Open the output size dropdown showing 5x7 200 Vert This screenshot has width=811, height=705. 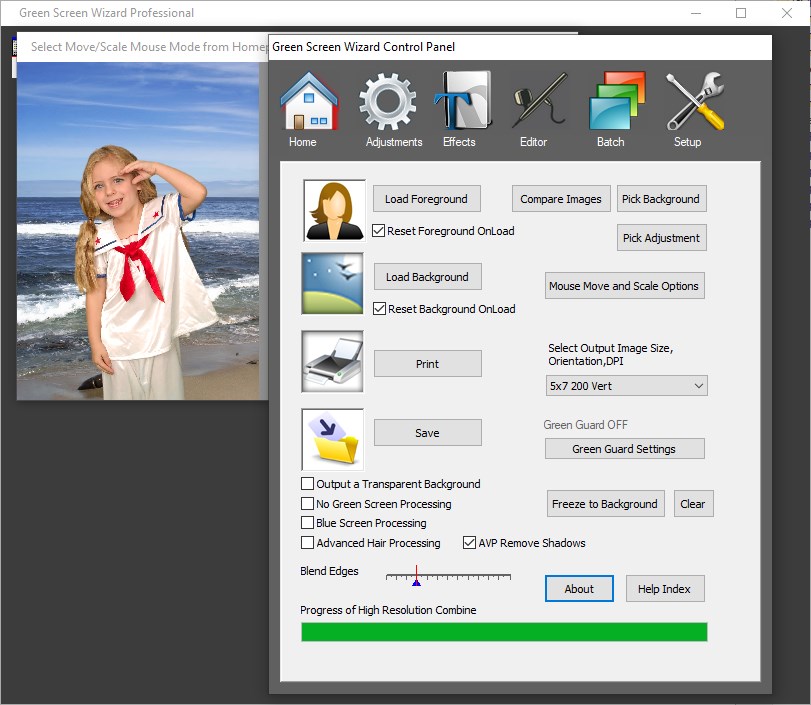(x=625, y=385)
